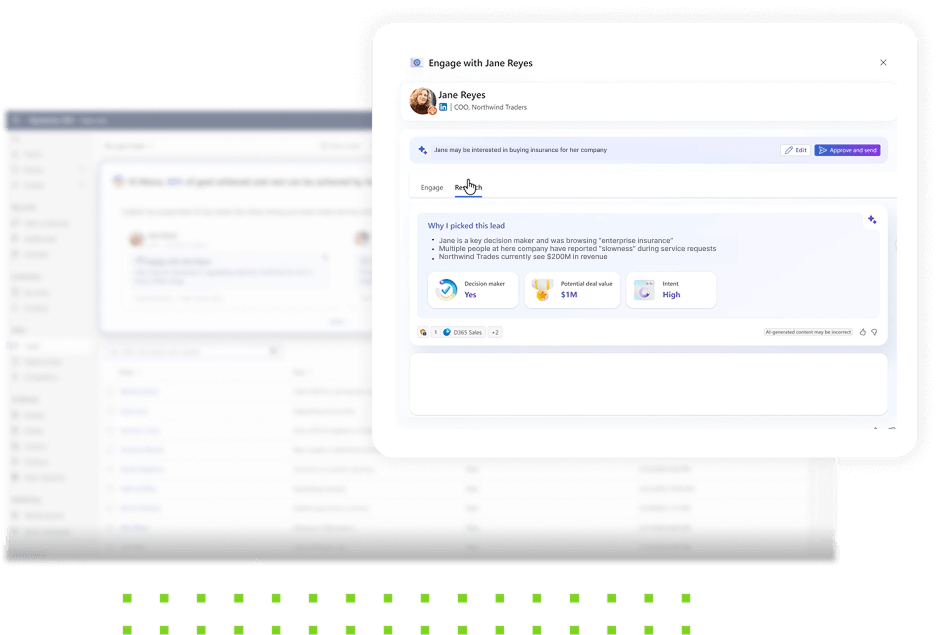Click the sensitivity lock icon before references
Screen dimensions: 941x635
[x=423, y=332]
